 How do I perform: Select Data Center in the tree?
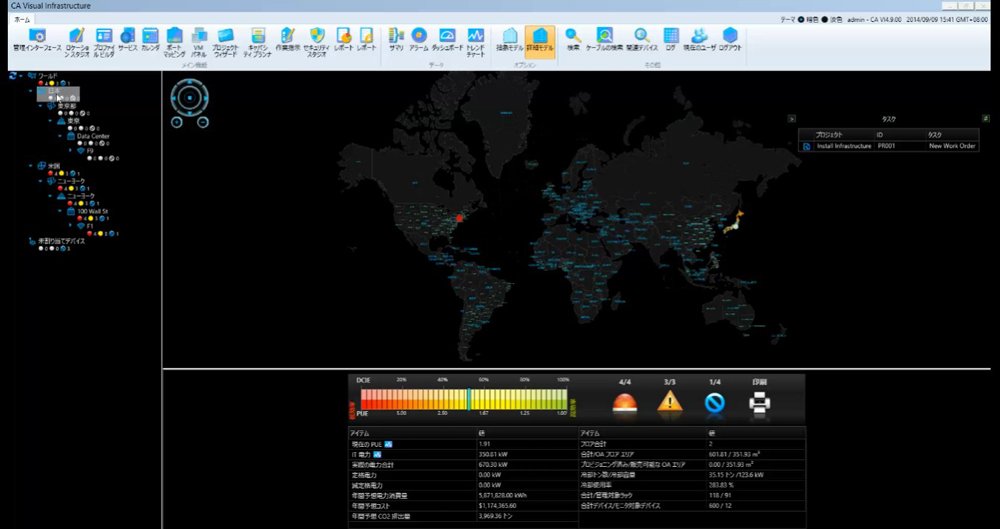(x=93, y=136)
